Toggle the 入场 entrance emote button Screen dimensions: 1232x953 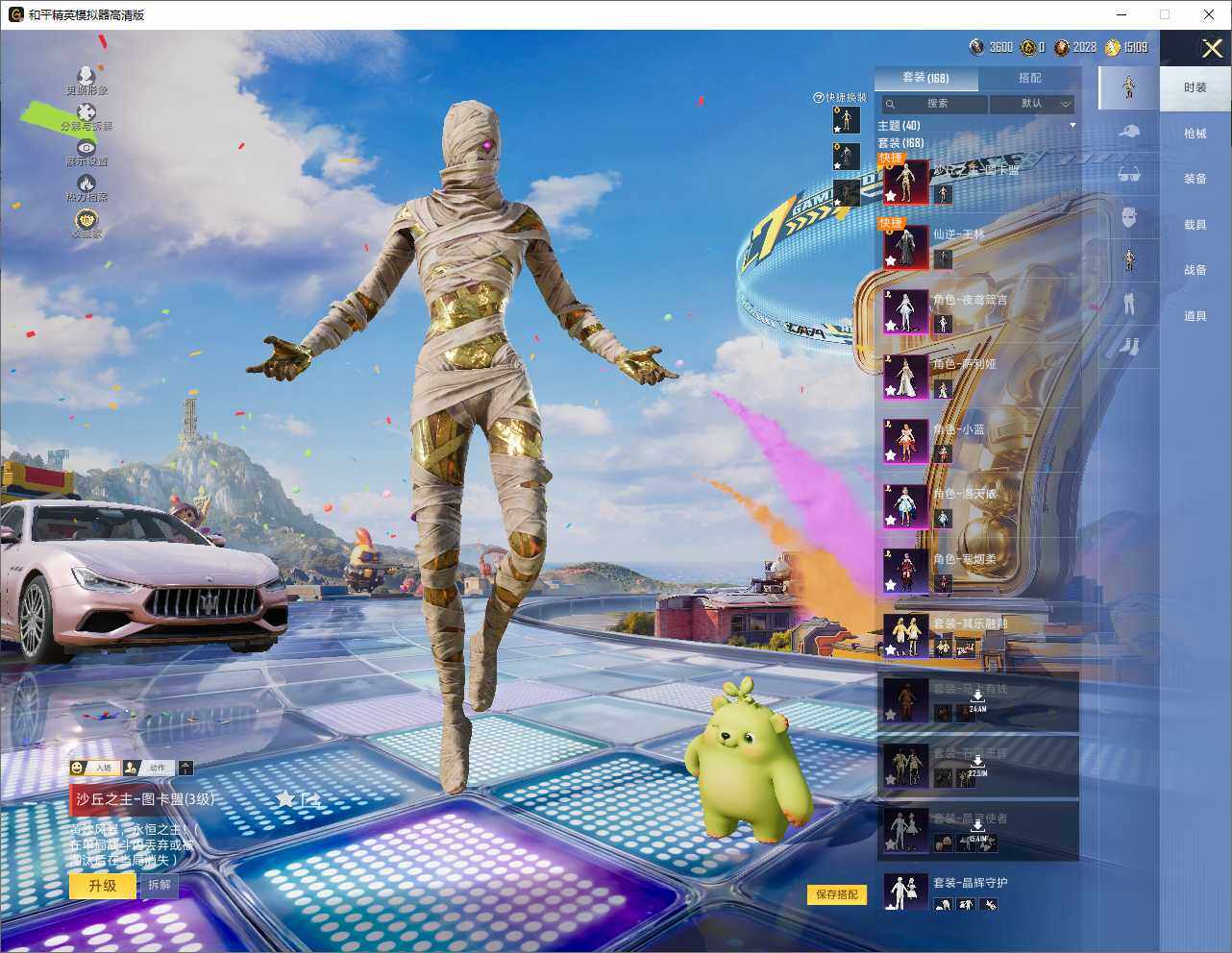pyautogui.click(x=94, y=768)
